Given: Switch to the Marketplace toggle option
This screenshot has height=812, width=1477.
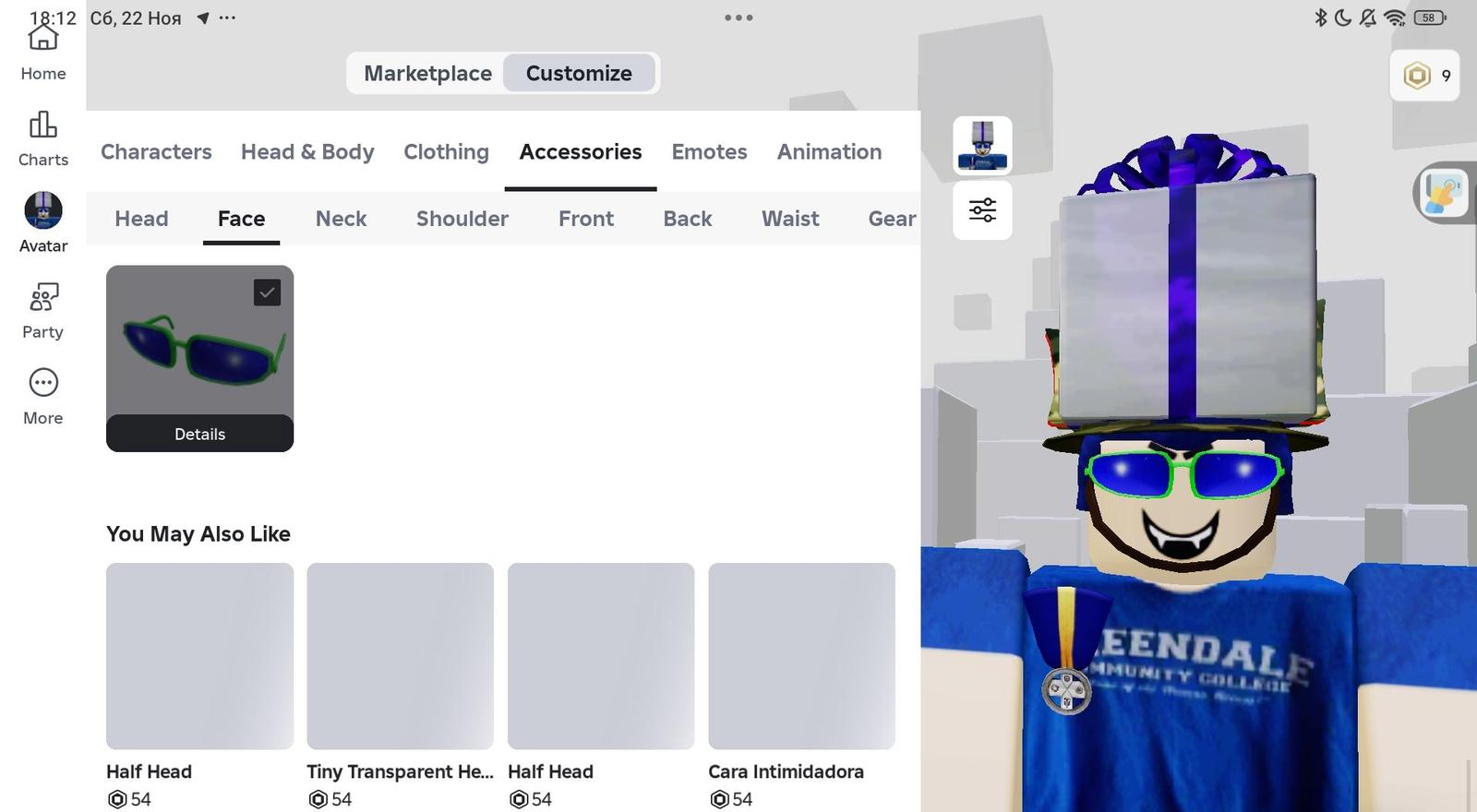Looking at the screenshot, I should click(x=427, y=73).
